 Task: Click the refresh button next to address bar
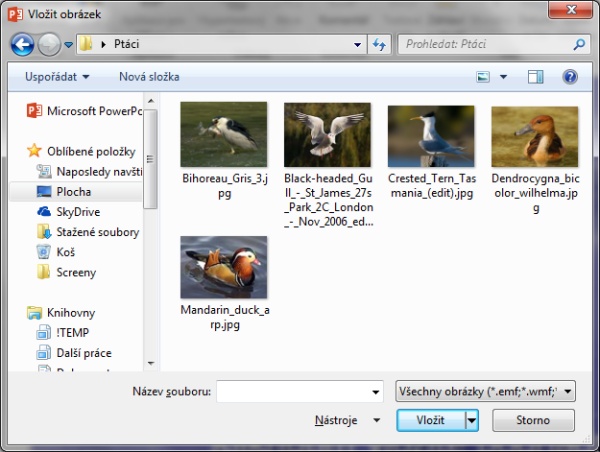tap(379, 45)
